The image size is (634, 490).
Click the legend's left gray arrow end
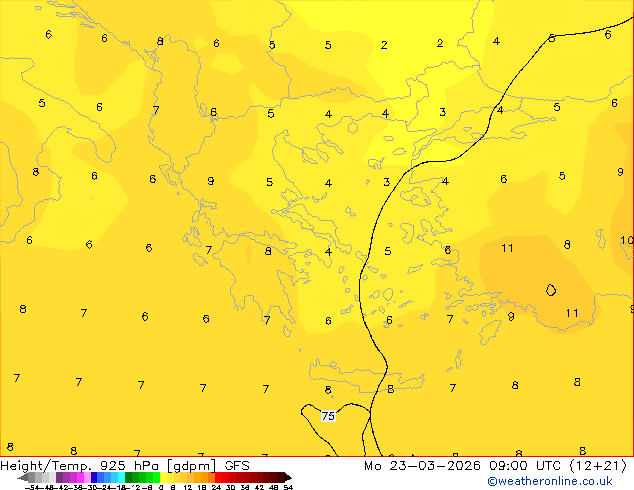[x=23, y=478]
